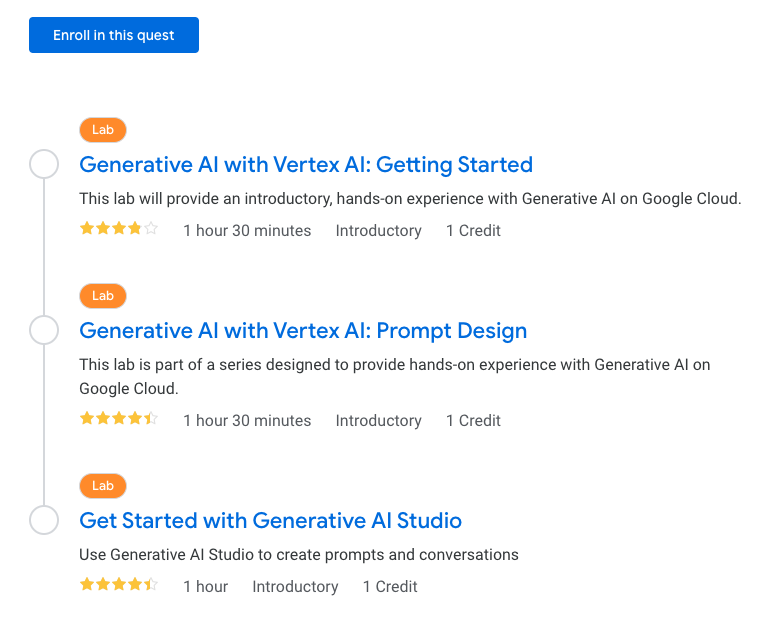Click Introductory level on Getting Started lab
This screenshot has width=767, height=617.
378,231
